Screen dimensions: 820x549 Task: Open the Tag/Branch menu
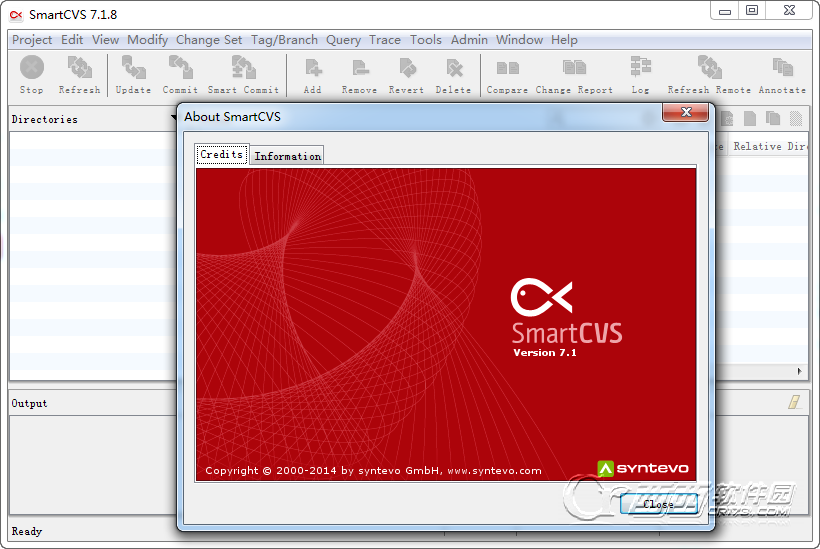284,40
